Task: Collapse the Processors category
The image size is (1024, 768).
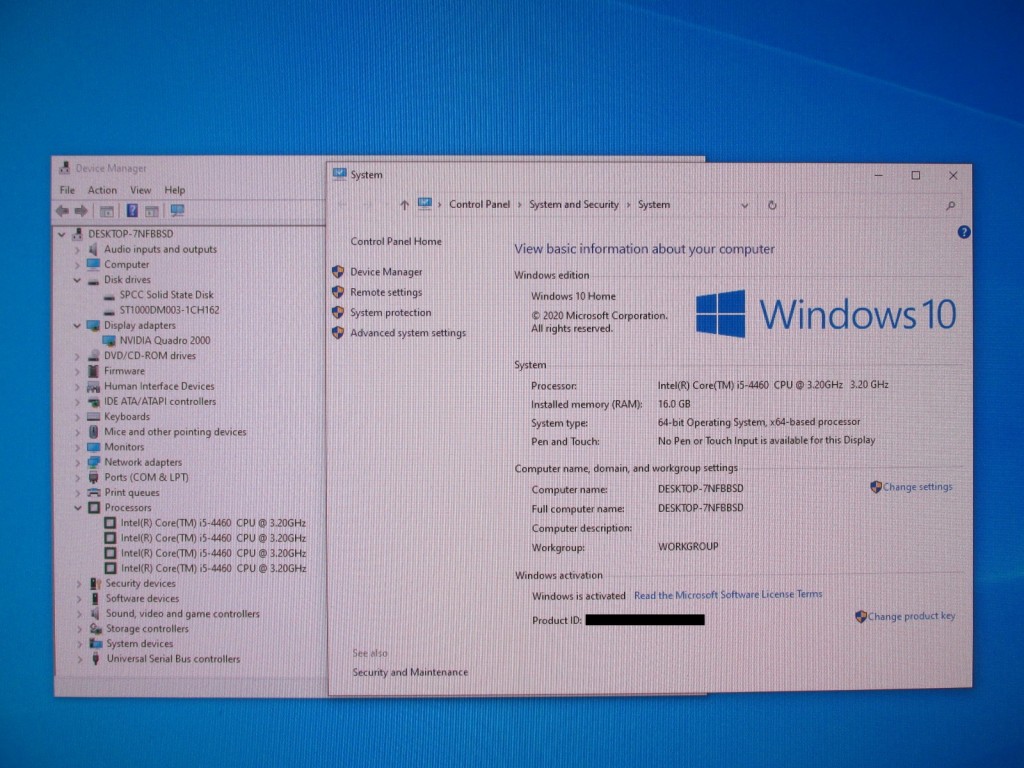Action: [78, 508]
